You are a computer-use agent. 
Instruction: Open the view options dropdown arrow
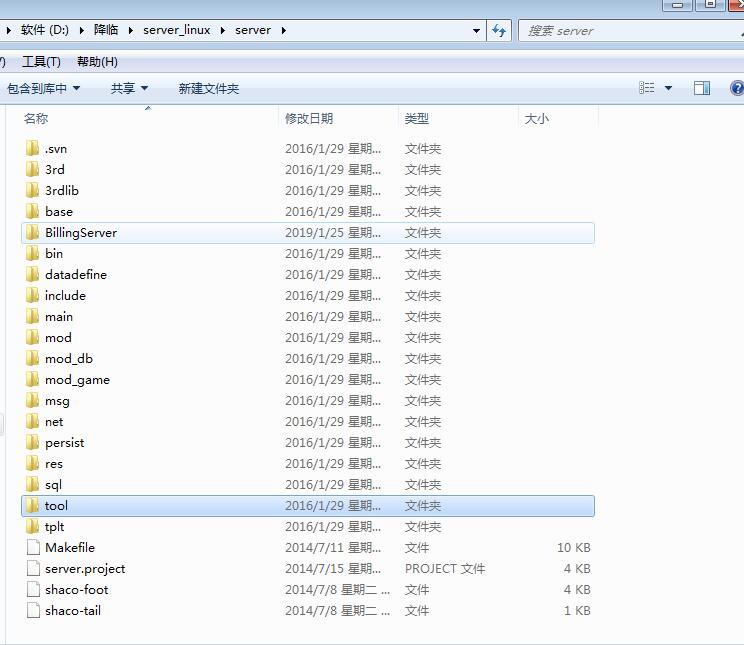click(x=669, y=88)
